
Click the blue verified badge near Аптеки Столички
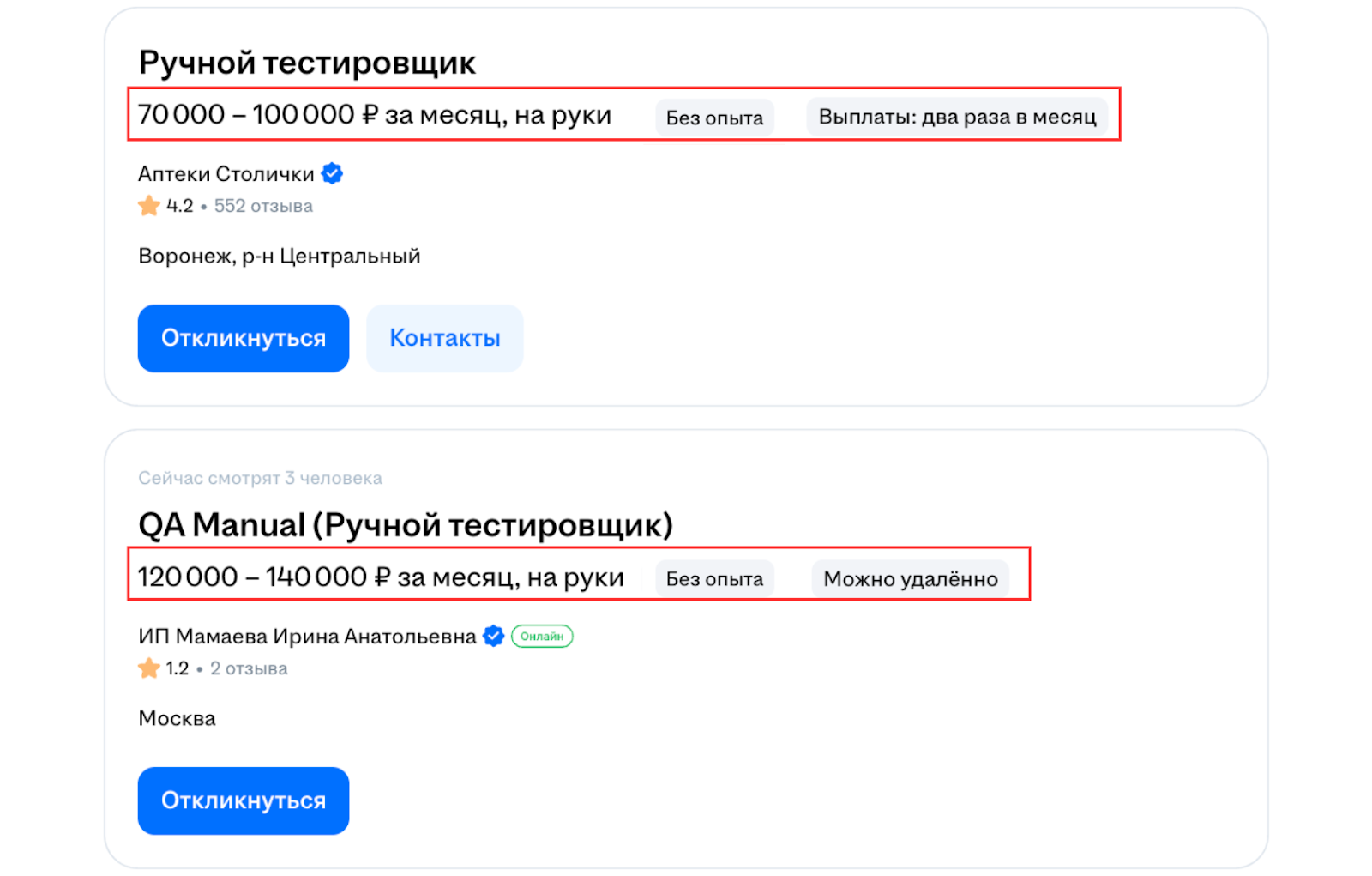(331, 172)
